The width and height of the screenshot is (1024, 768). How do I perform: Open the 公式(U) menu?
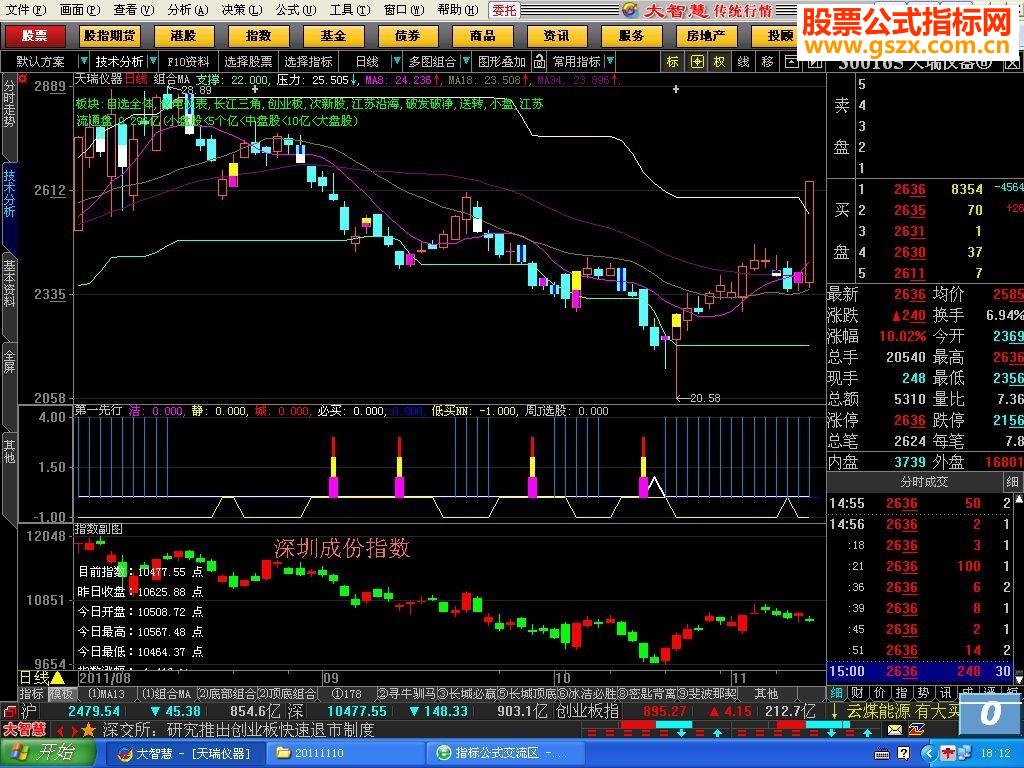click(x=295, y=10)
